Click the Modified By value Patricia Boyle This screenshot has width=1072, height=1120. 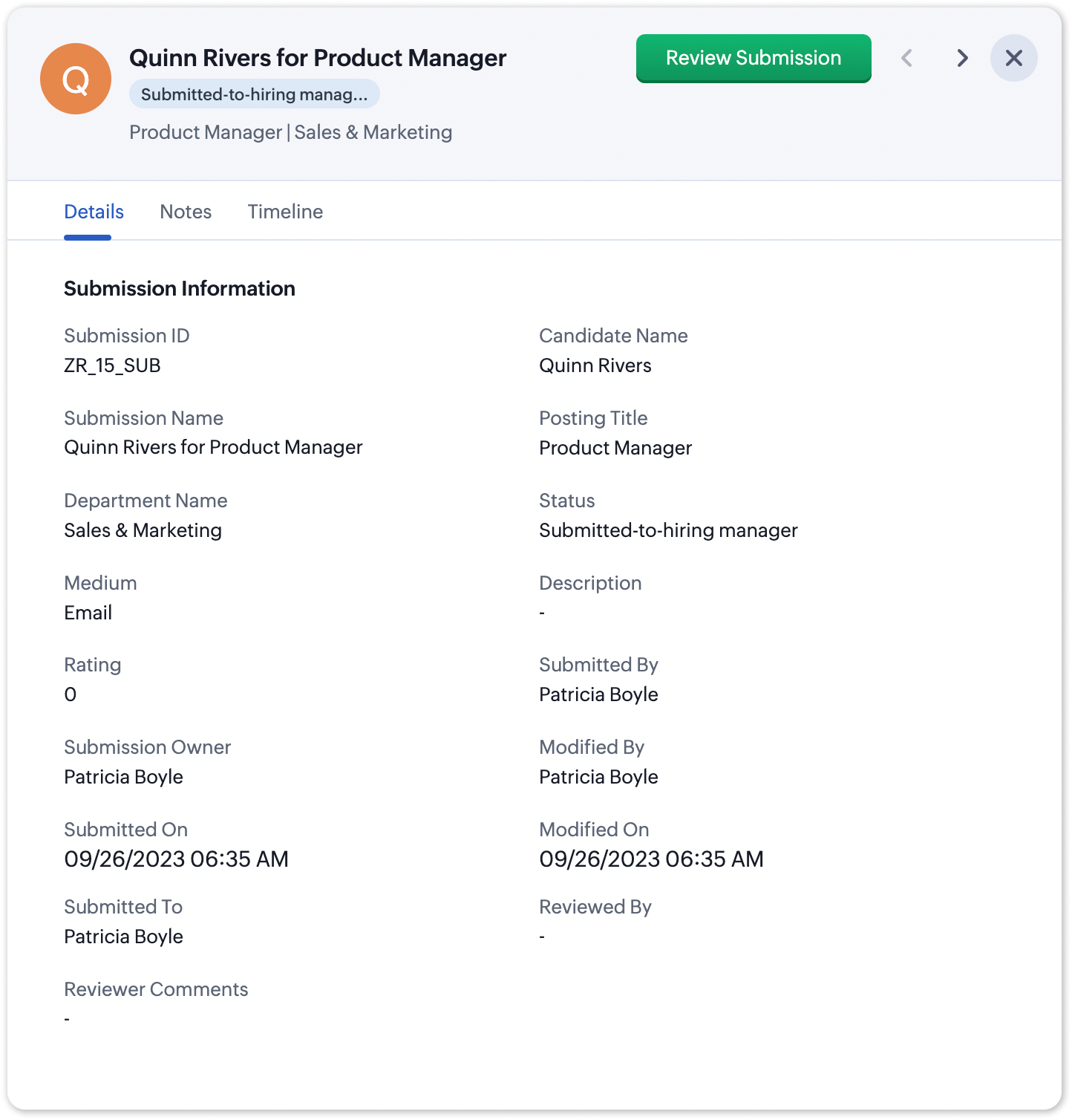tap(598, 777)
